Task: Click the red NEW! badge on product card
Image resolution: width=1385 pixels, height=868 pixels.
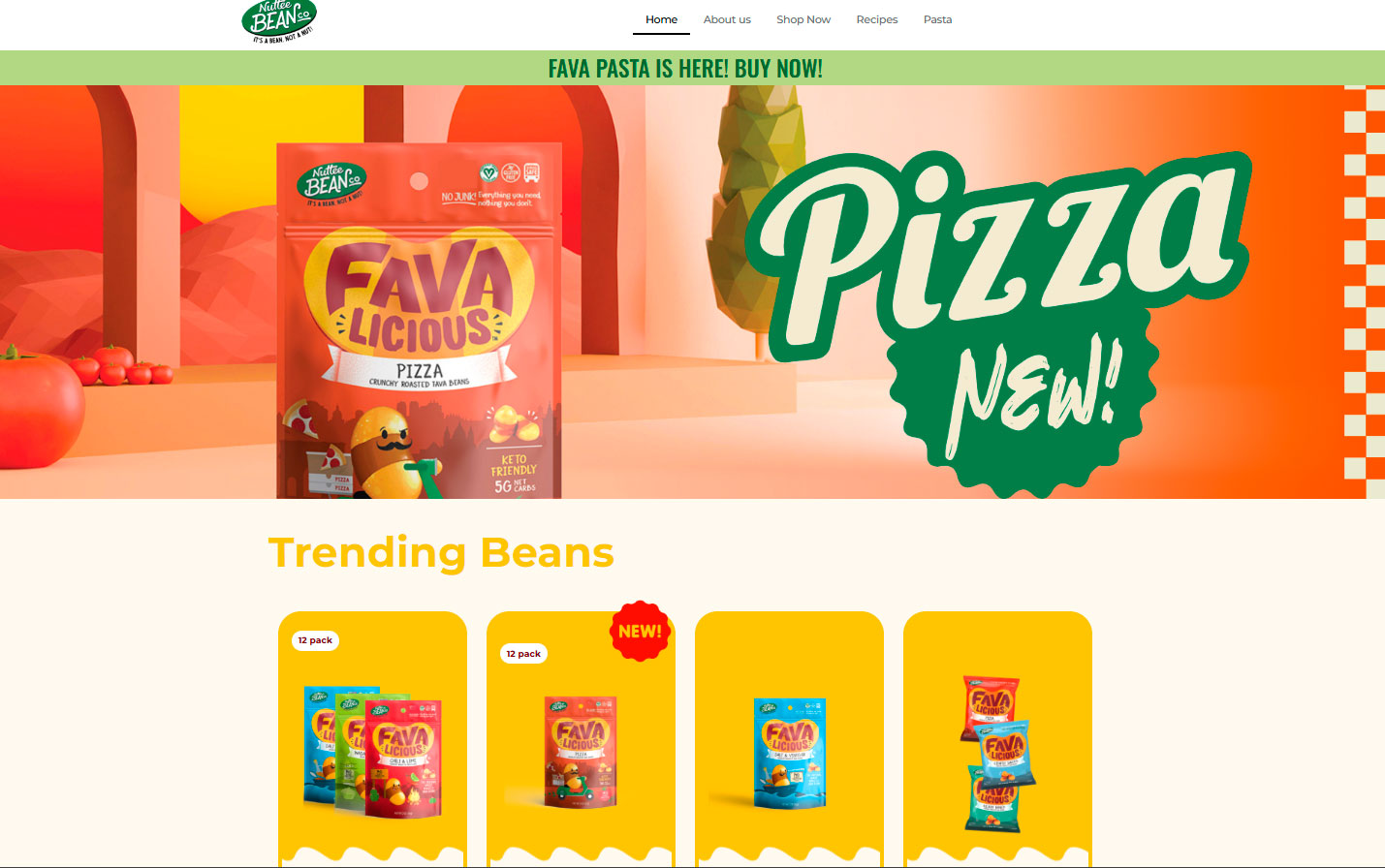Action: [640, 631]
